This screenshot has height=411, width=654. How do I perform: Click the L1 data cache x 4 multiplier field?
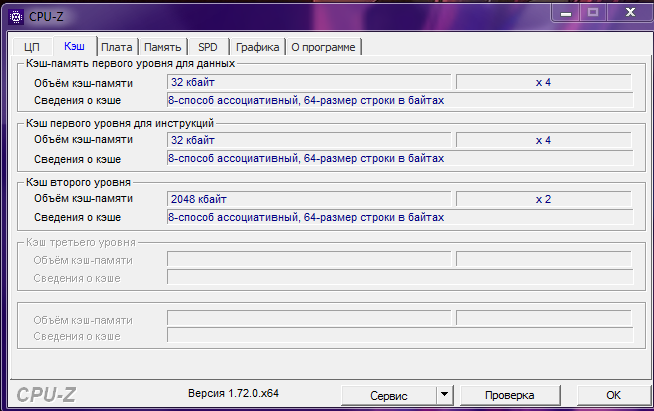[543, 82]
